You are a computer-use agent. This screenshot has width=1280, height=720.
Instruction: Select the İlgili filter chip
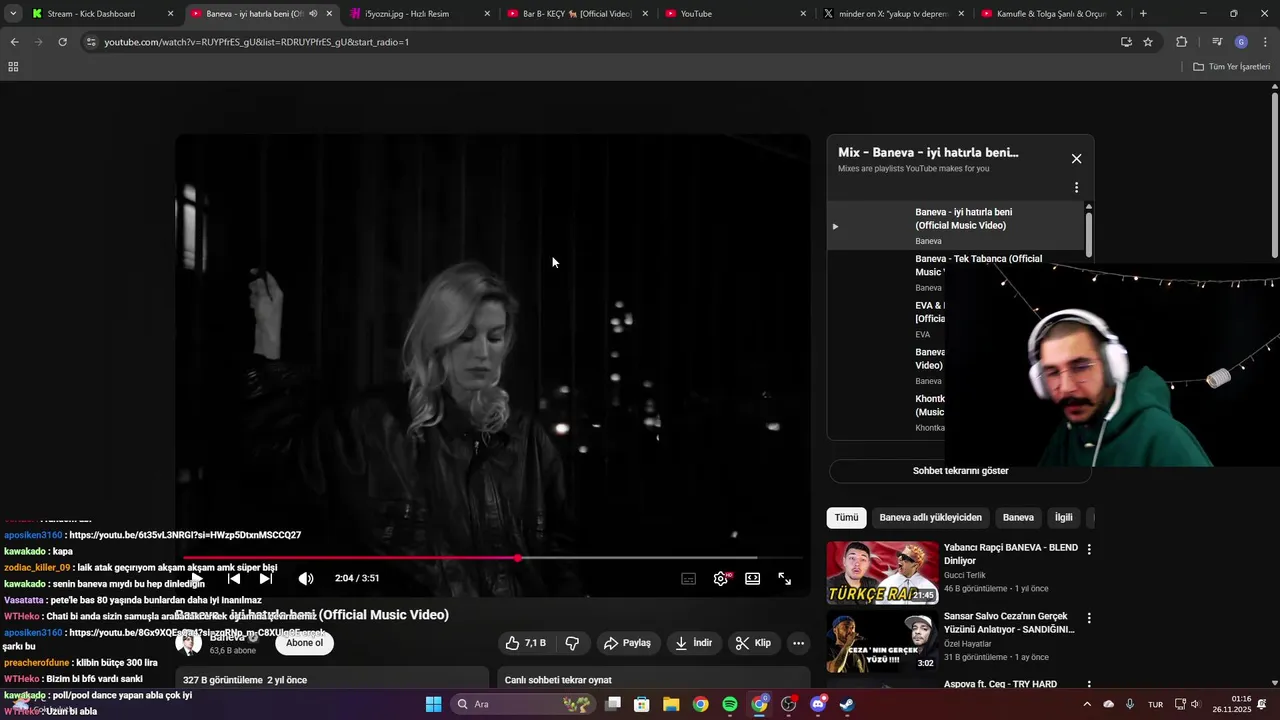click(1063, 518)
